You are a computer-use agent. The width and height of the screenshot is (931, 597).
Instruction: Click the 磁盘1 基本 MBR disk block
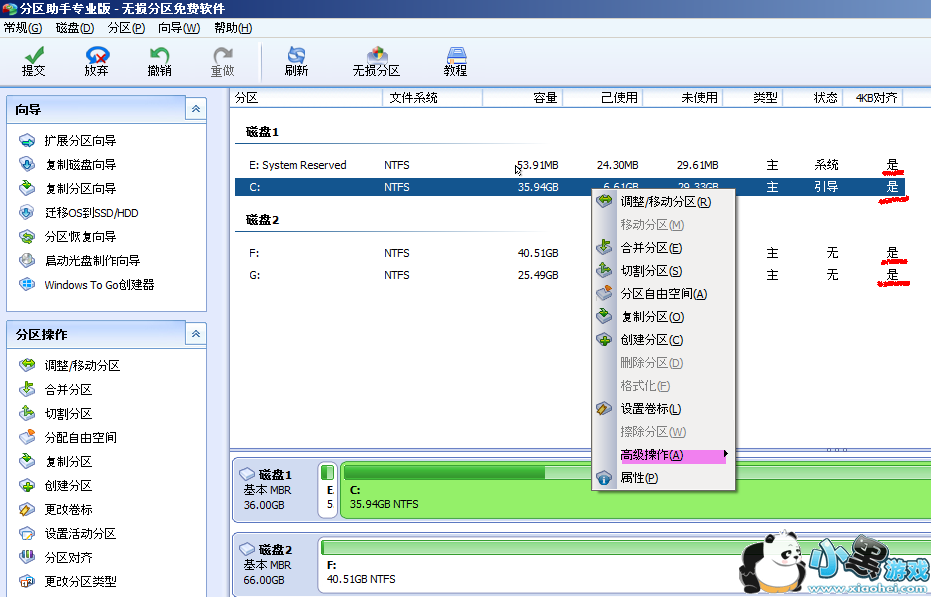coord(274,489)
